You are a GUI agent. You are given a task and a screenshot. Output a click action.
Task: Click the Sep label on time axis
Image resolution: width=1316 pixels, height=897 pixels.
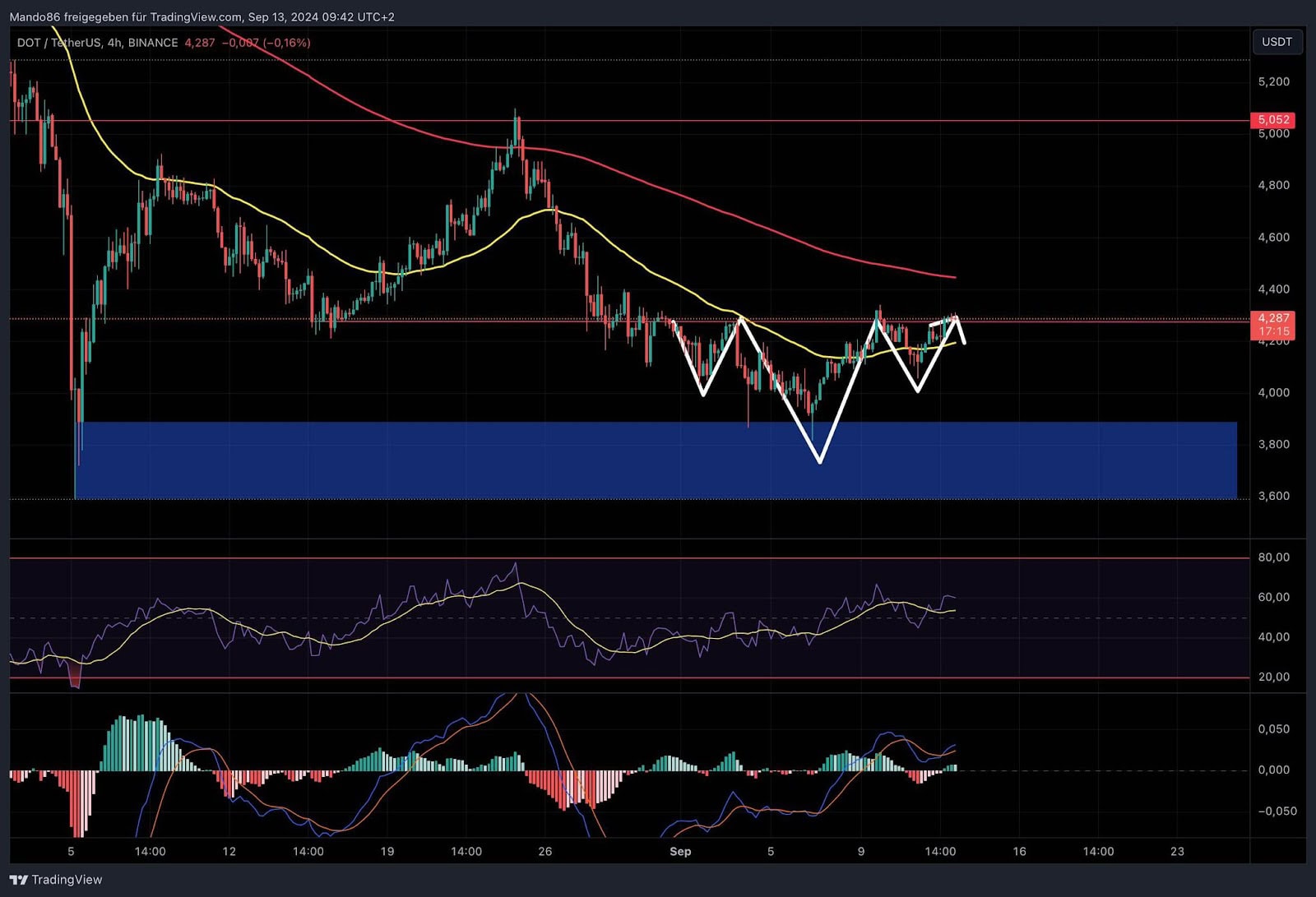tap(680, 852)
